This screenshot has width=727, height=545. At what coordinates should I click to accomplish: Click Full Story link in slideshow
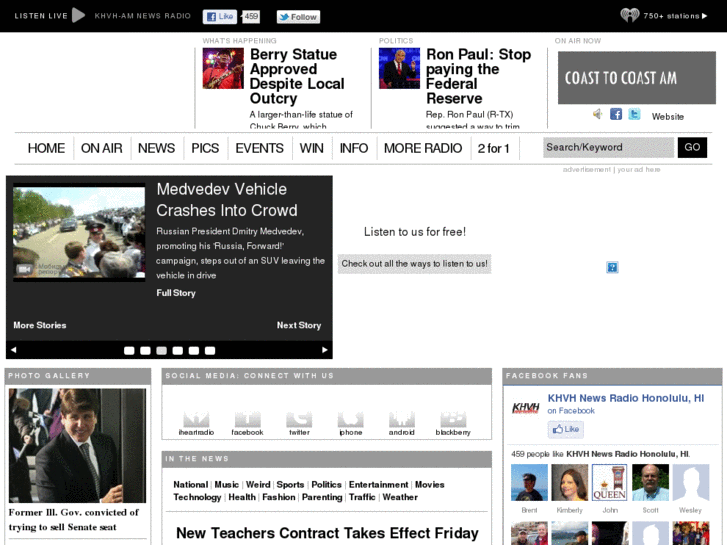click(176, 293)
